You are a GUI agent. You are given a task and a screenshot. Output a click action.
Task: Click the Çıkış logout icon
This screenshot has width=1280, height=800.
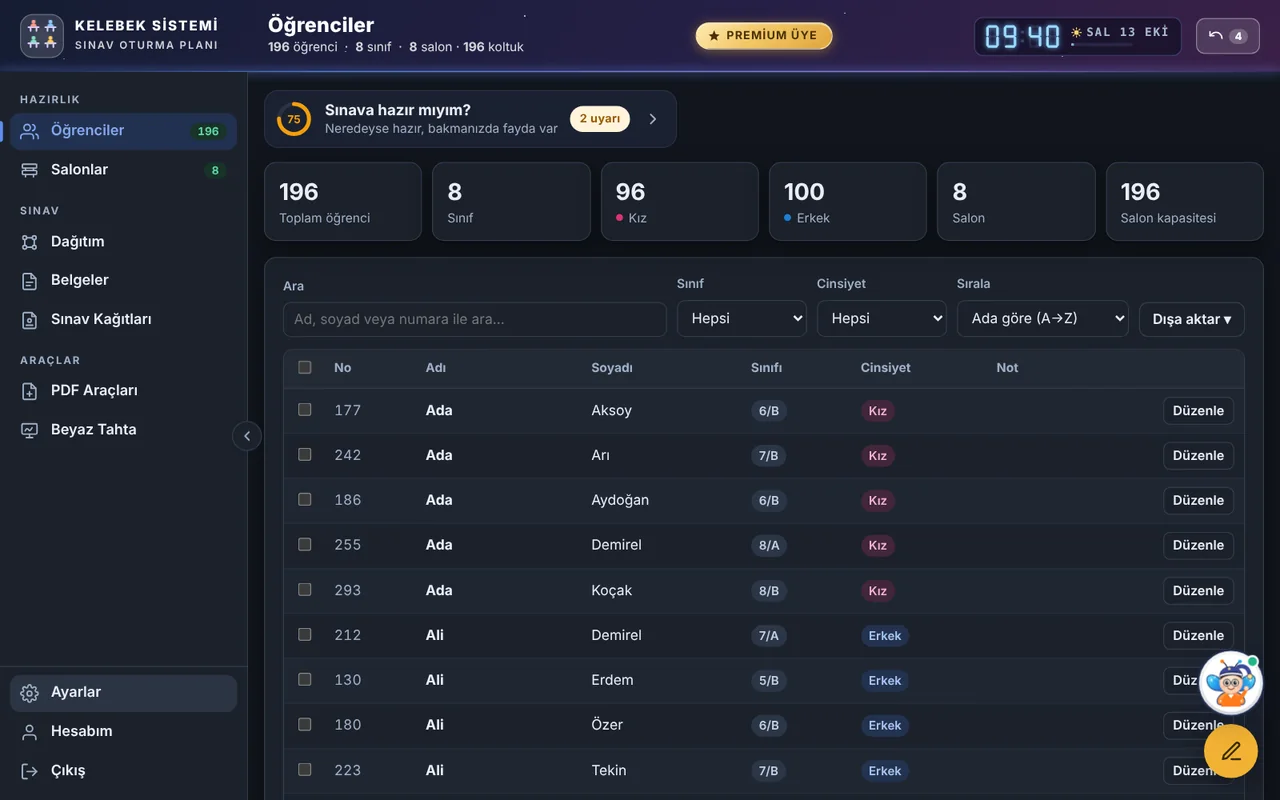pos(30,771)
